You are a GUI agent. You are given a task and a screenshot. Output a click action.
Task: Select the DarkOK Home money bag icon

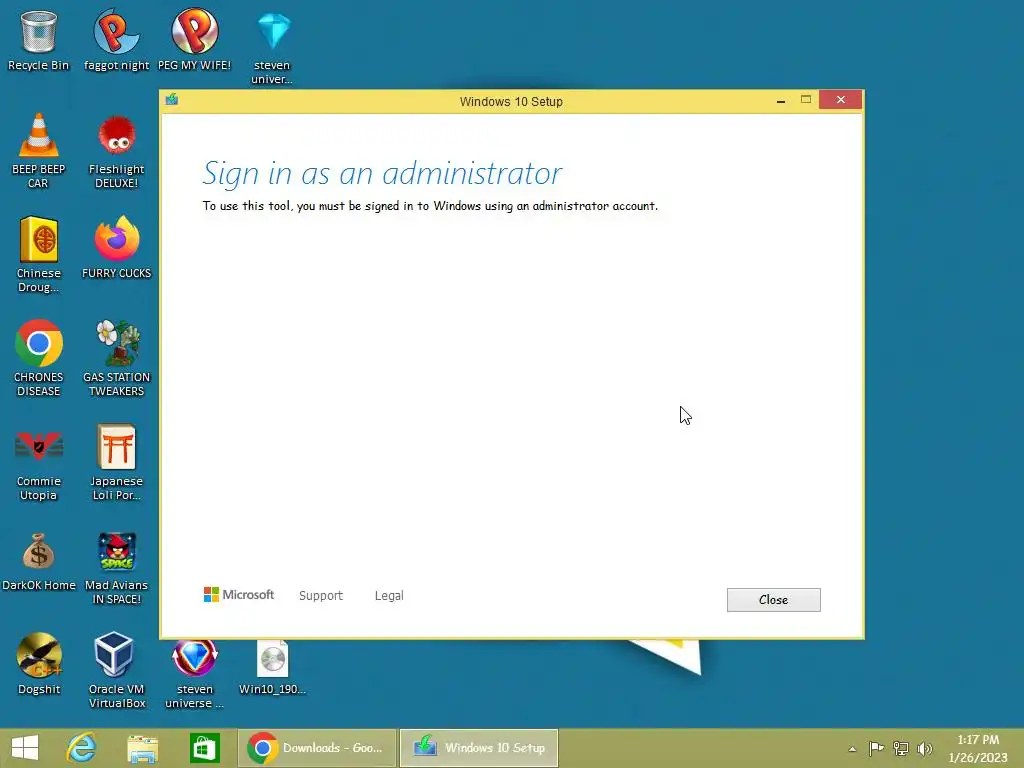click(x=39, y=560)
